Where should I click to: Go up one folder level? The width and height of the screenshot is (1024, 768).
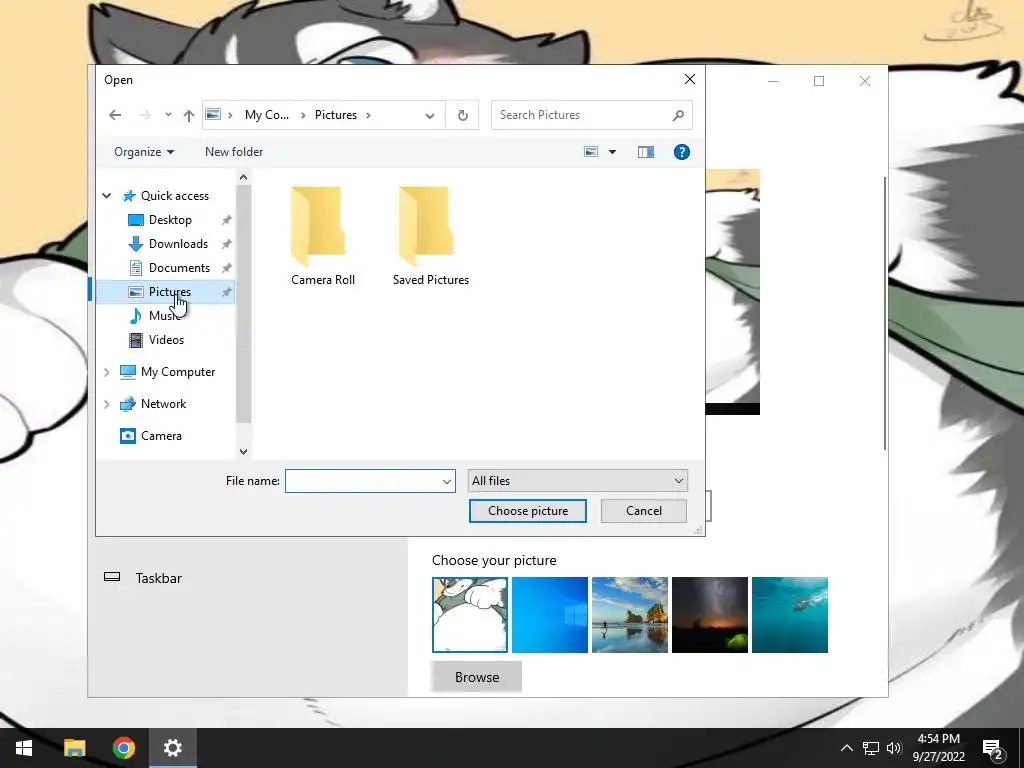pyautogui.click(x=189, y=116)
